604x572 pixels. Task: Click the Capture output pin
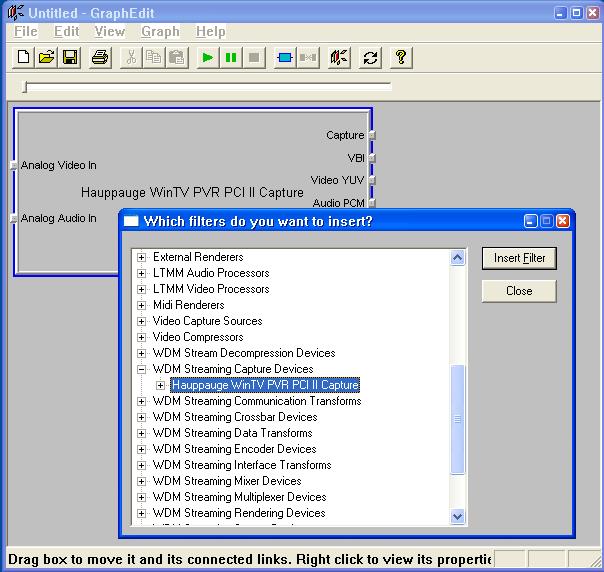click(372, 135)
